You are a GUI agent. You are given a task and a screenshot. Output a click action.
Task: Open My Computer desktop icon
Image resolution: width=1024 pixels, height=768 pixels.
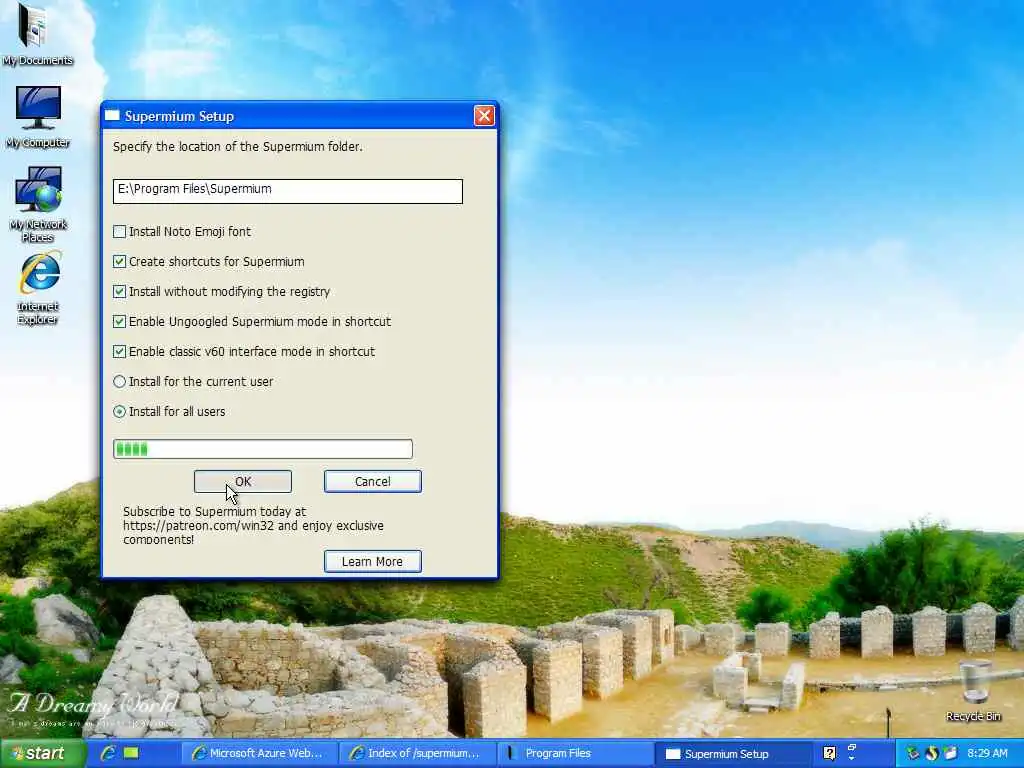[x=38, y=118]
